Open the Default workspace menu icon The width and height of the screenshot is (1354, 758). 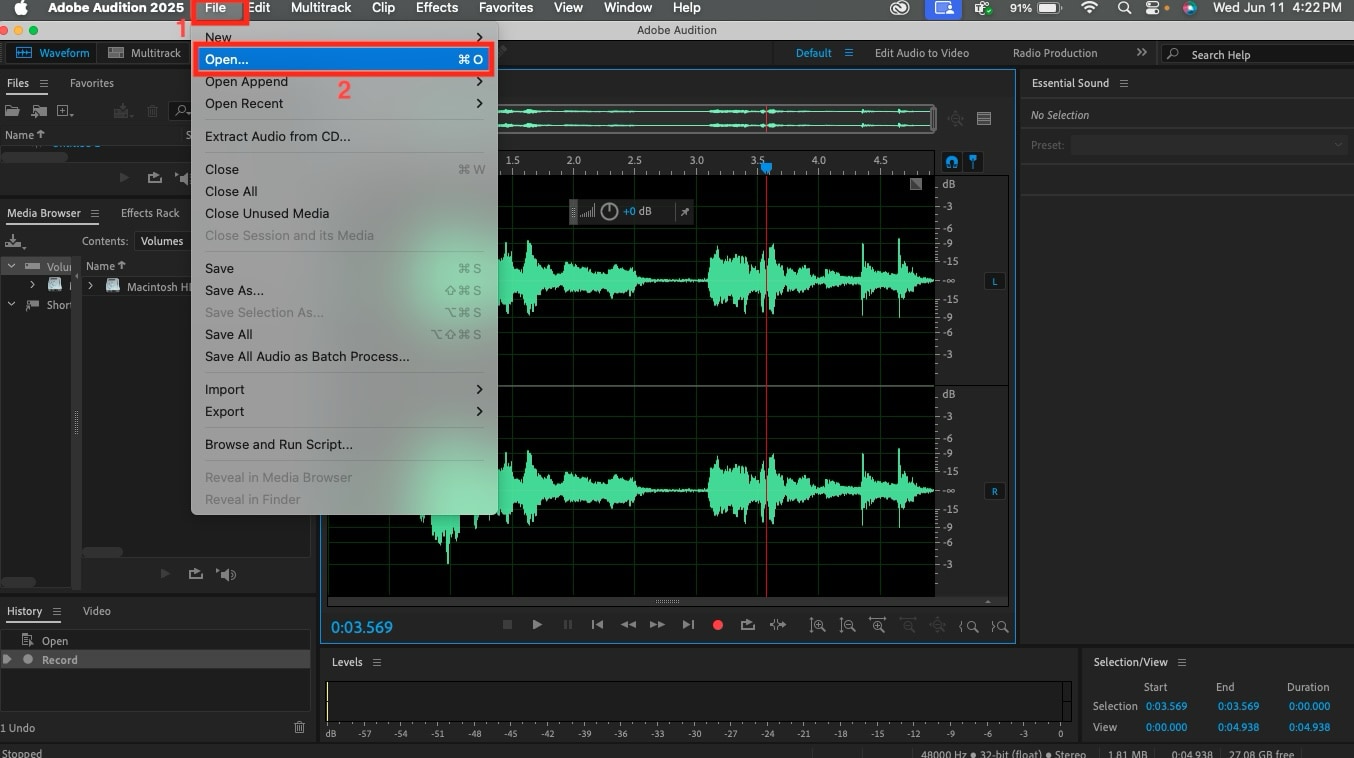[849, 53]
